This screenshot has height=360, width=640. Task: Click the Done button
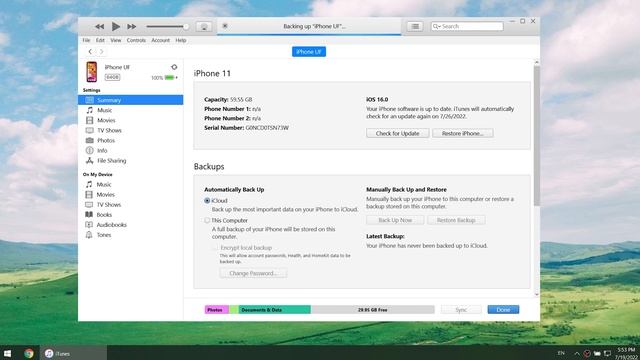503,310
